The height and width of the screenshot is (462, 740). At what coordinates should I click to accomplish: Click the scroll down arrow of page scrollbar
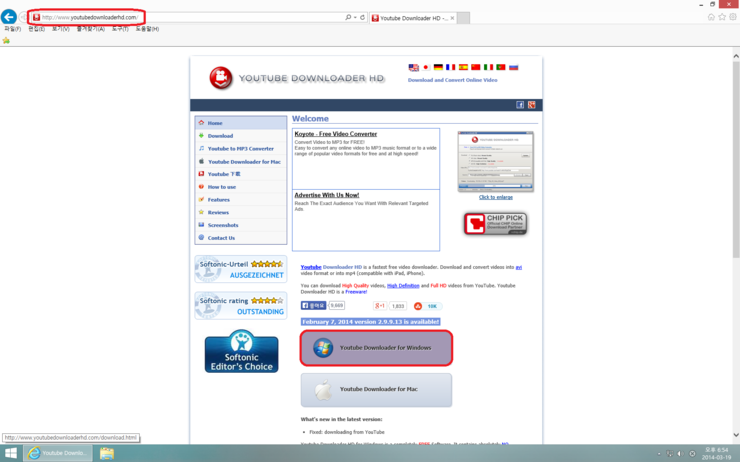[736, 435]
